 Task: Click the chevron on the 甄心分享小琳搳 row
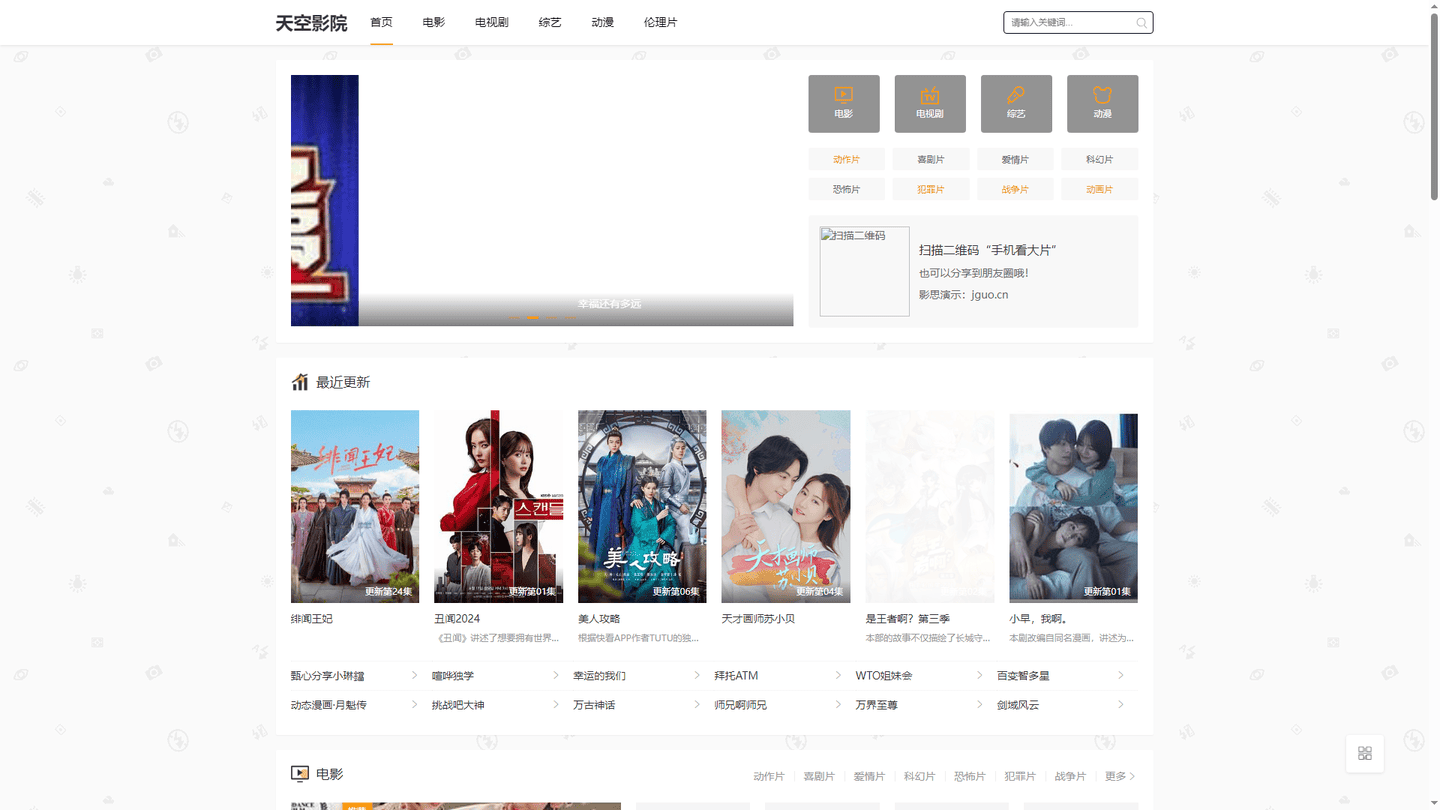(414, 675)
